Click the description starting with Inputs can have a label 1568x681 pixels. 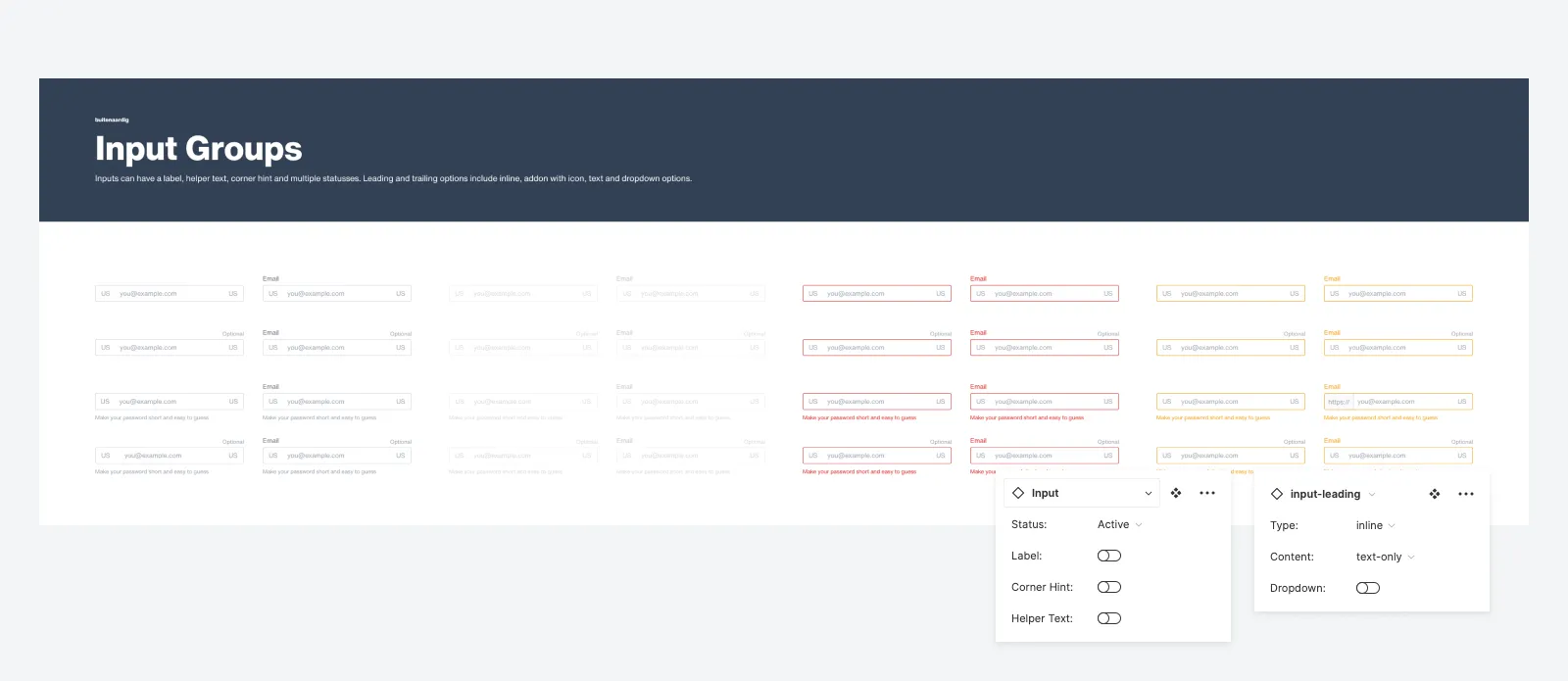pos(393,178)
